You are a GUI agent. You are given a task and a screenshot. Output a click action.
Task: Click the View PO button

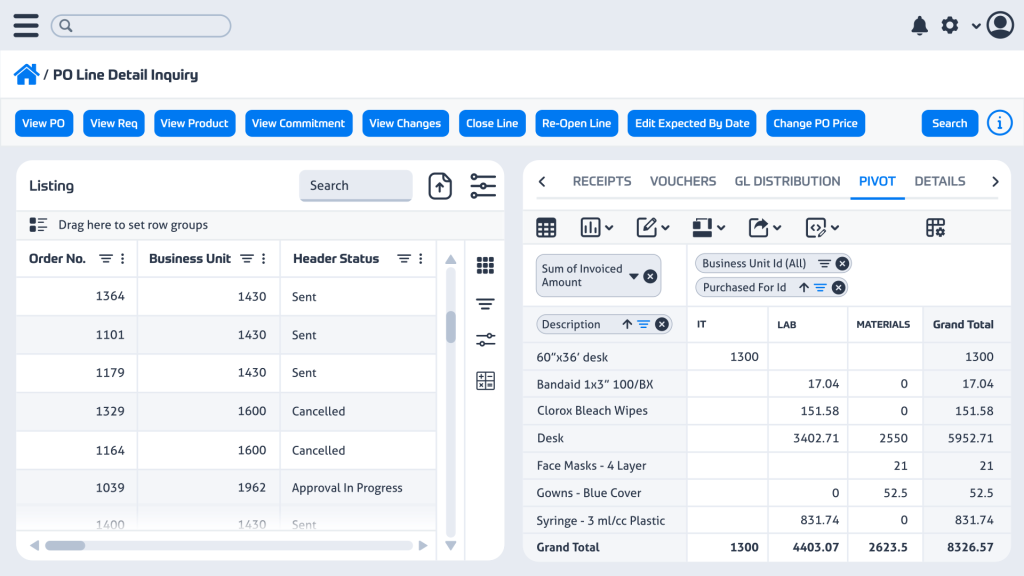coord(44,123)
